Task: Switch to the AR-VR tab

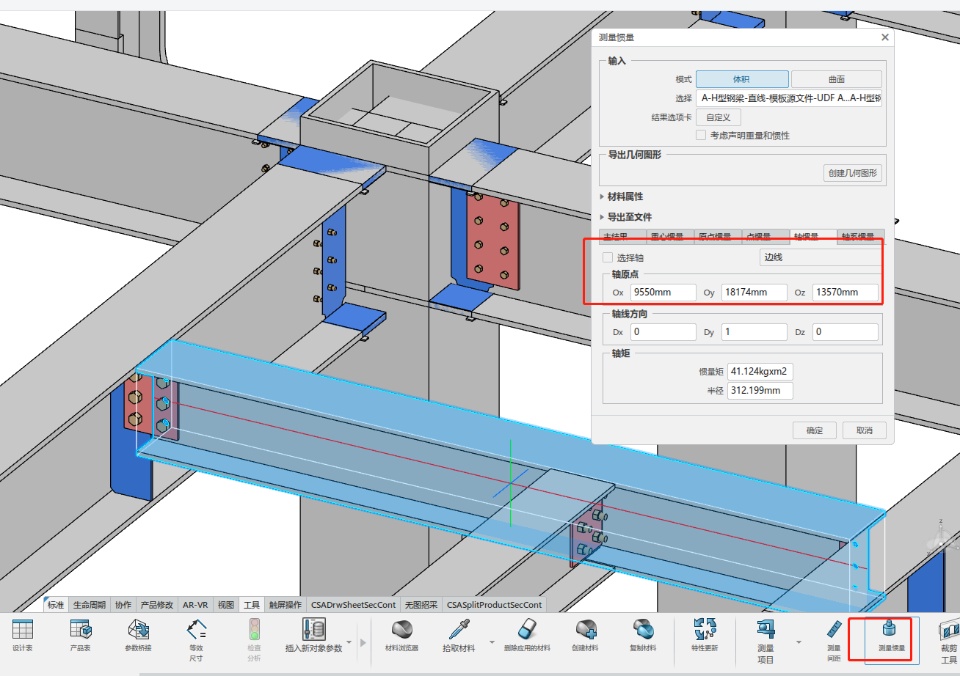Action: point(195,604)
